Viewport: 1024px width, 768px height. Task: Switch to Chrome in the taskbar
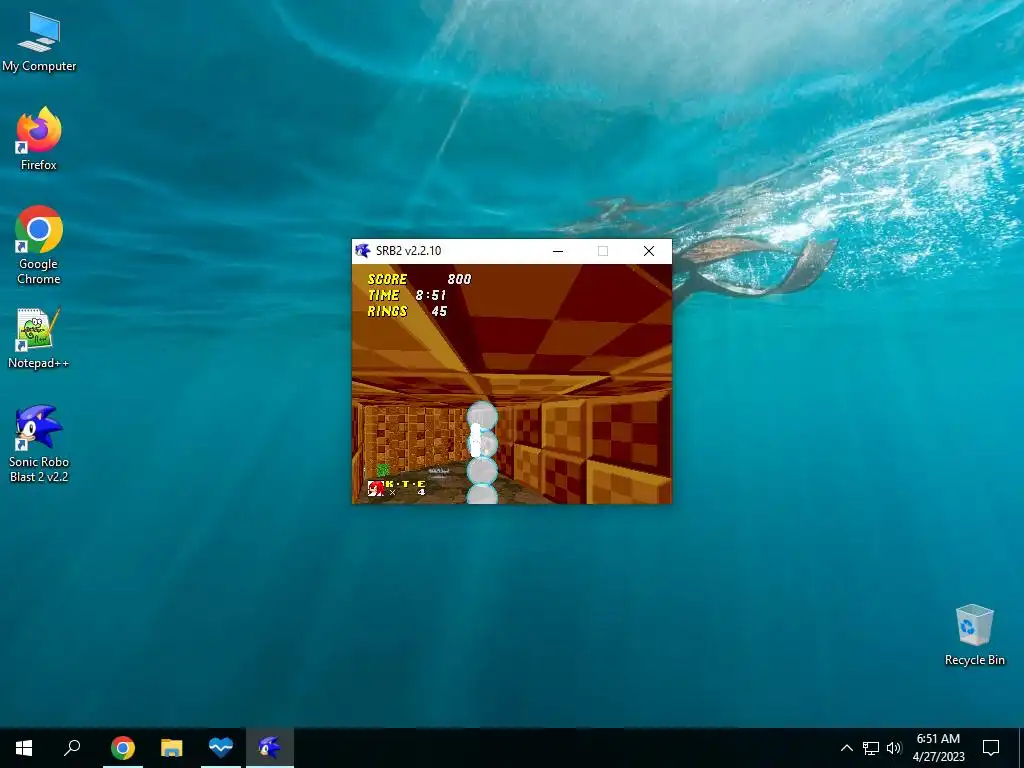(x=123, y=748)
